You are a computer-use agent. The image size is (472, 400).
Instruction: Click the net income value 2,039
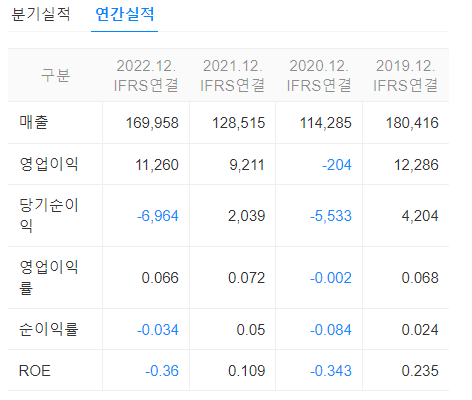pos(247,216)
